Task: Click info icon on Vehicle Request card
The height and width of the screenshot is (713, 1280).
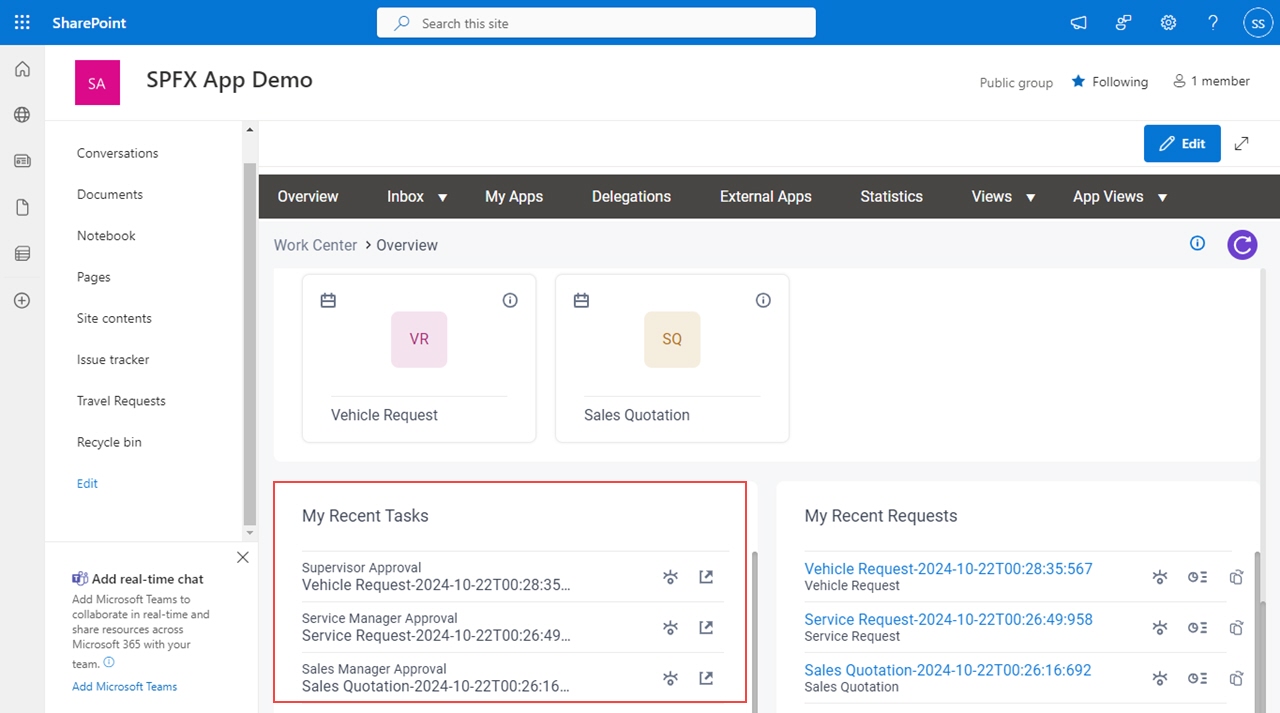Action: (x=510, y=300)
